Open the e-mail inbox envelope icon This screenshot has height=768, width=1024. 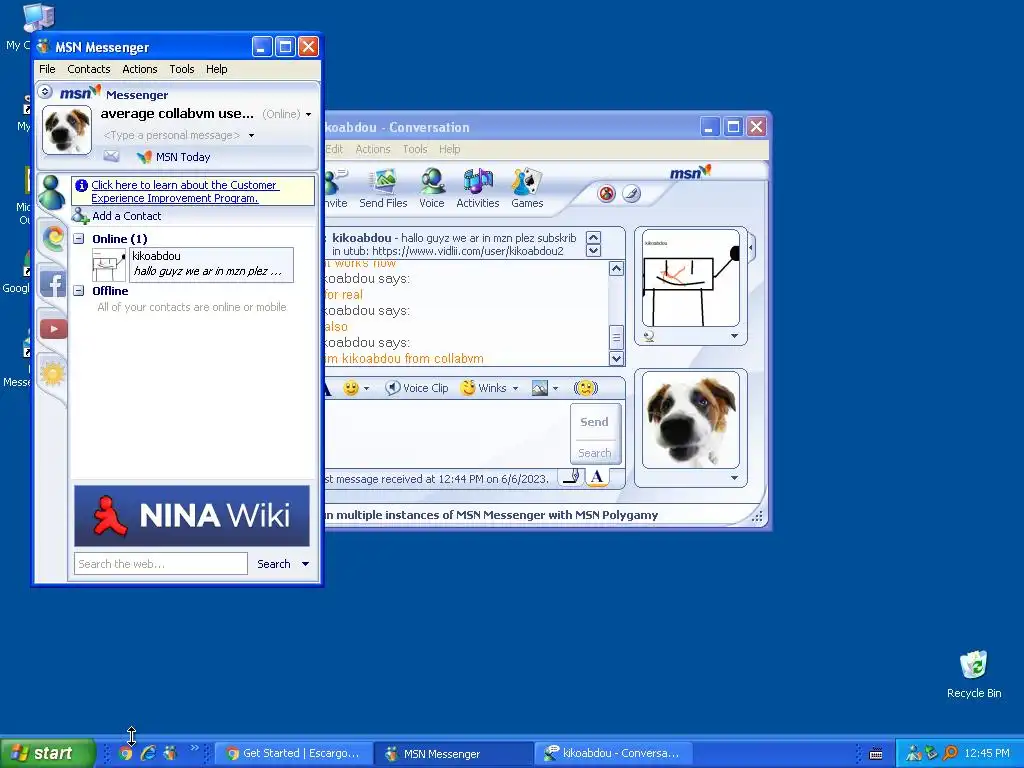112,156
